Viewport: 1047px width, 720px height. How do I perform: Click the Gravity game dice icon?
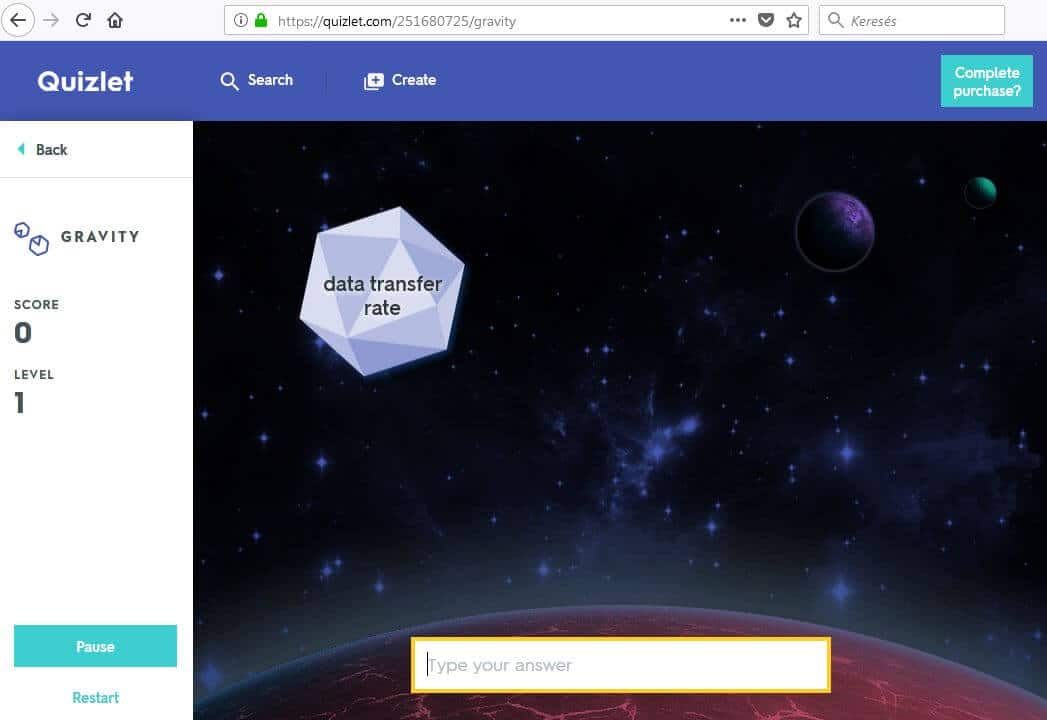click(x=31, y=238)
